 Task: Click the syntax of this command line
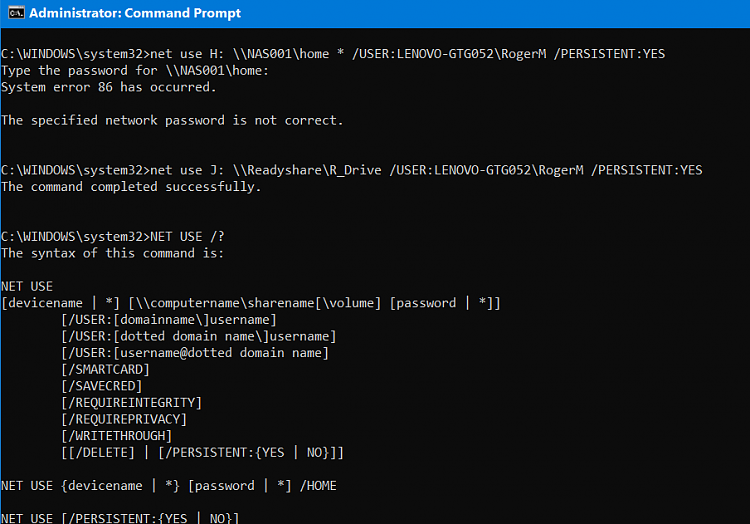[x=112, y=253]
